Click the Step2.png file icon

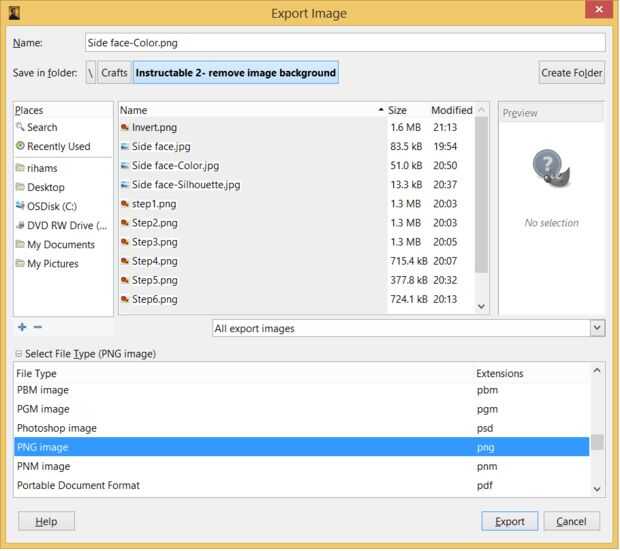[125, 223]
